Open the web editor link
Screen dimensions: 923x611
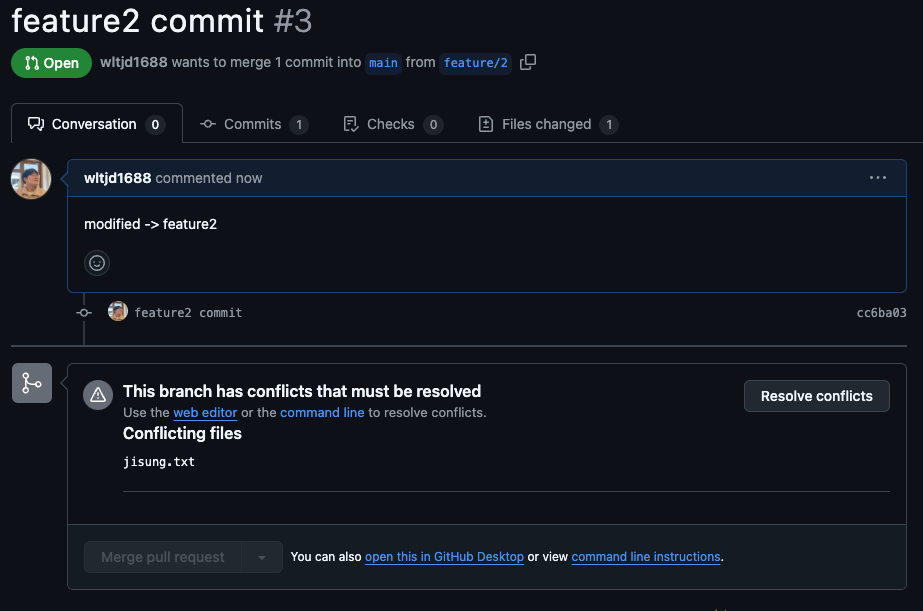click(x=205, y=413)
